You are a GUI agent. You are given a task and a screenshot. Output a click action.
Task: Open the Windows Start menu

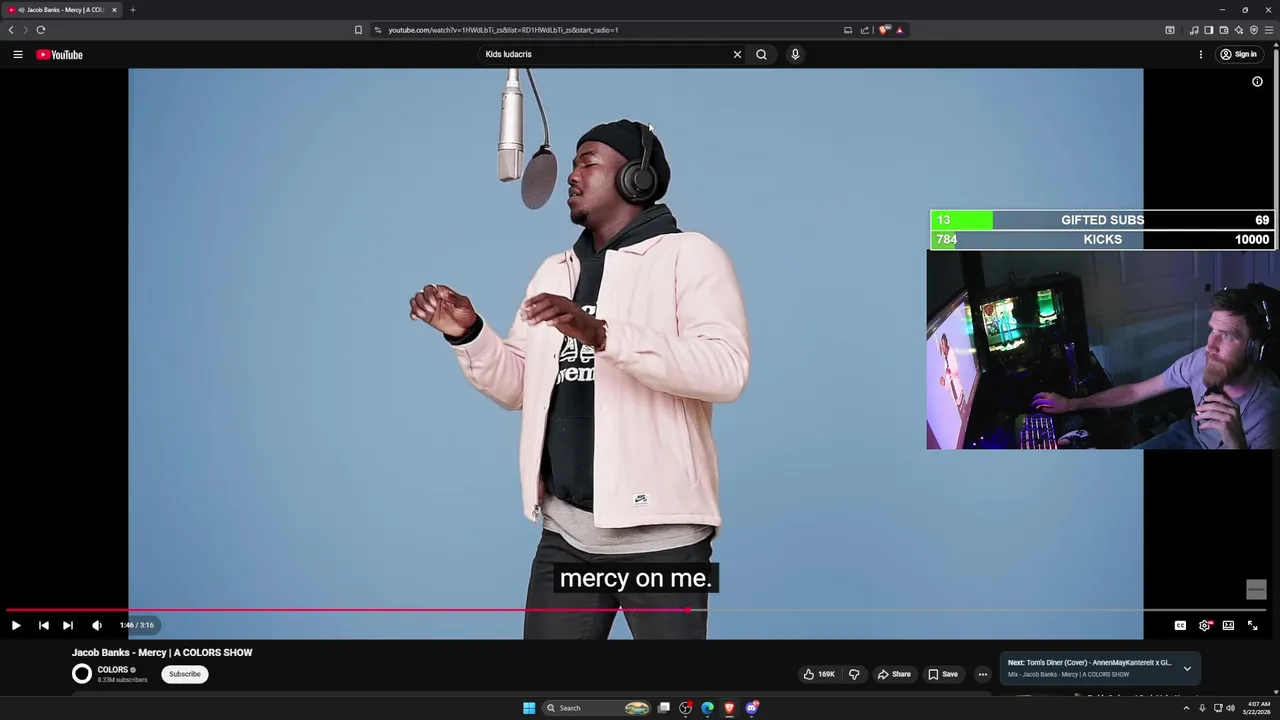pyautogui.click(x=529, y=708)
